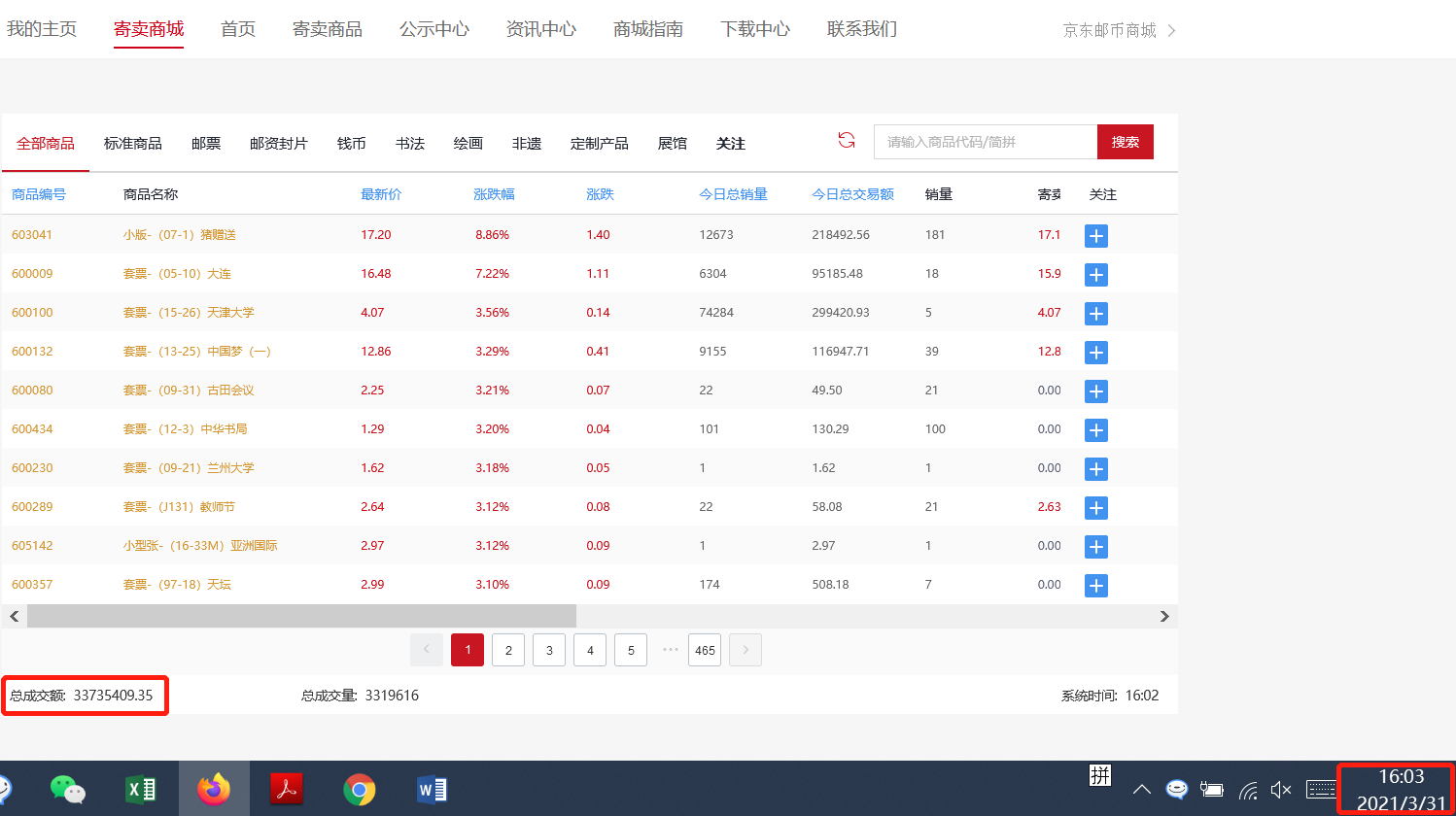
Task: Click plus icon in row 600080 古田会议
Action: pyautogui.click(x=1096, y=391)
